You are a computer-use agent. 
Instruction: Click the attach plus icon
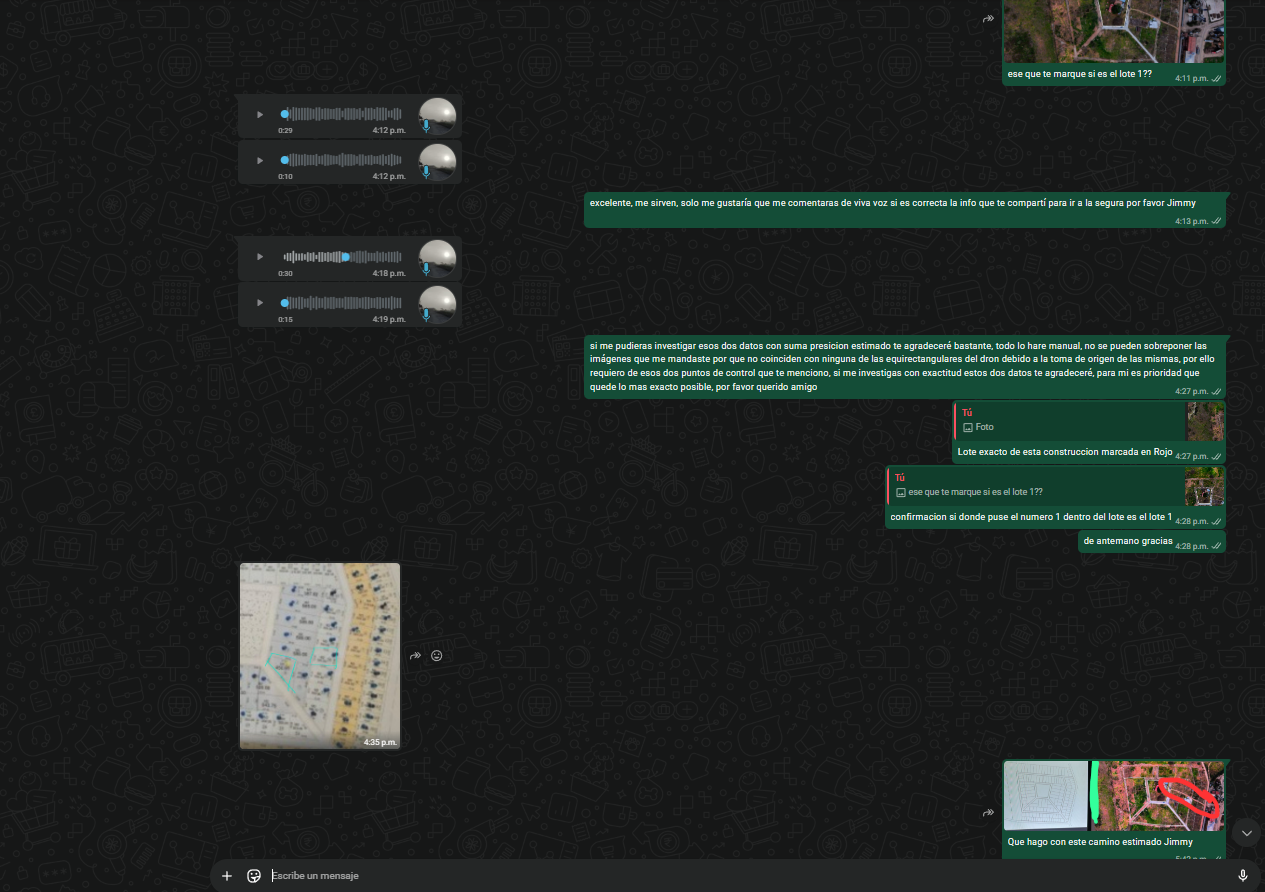[x=227, y=876]
